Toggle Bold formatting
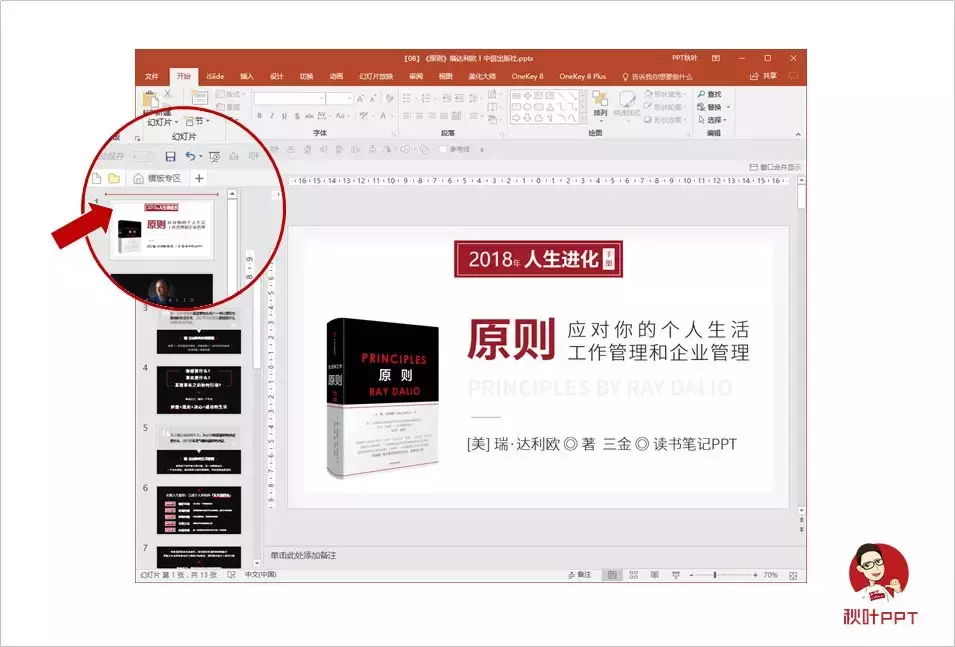Screen dimensions: 955x647 (x=259, y=116)
